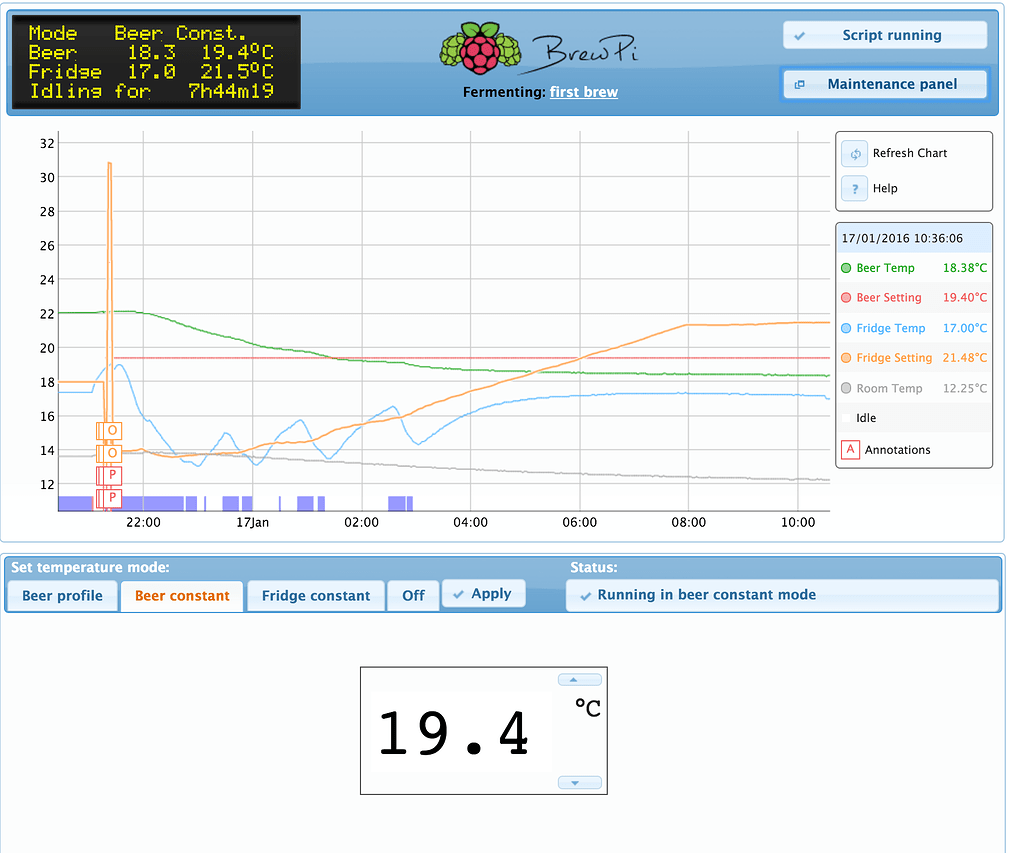Toggle the Beer Temp series in the legend
The height and width of the screenshot is (853, 1024).
pyautogui.click(x=887, y=267)
